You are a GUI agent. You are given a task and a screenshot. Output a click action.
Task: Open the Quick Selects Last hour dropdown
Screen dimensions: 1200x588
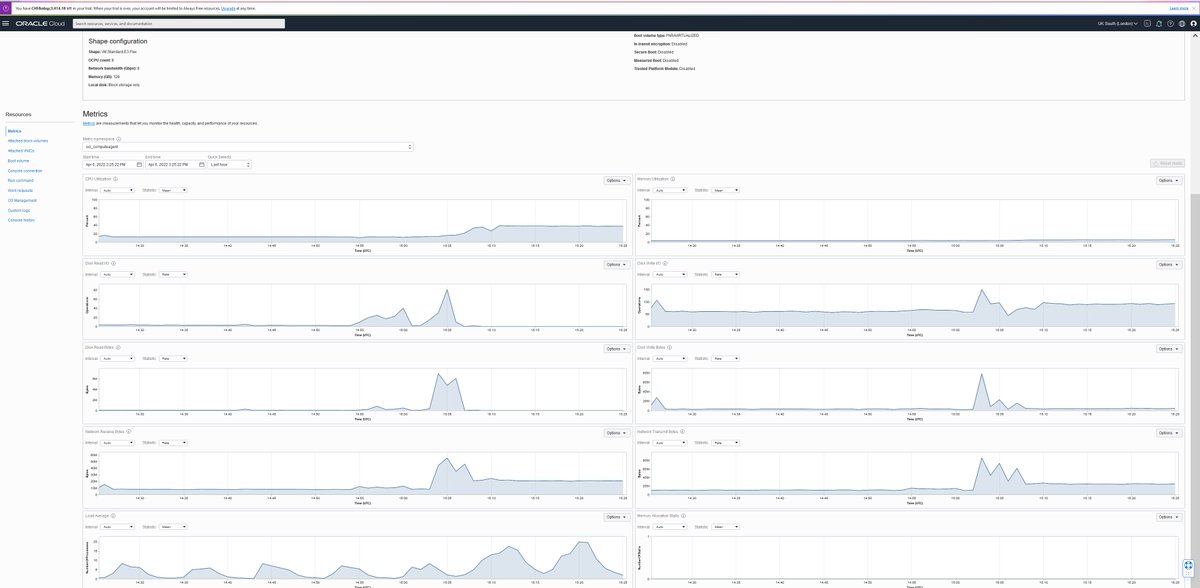pyautogui.click(x=229, y=164)
